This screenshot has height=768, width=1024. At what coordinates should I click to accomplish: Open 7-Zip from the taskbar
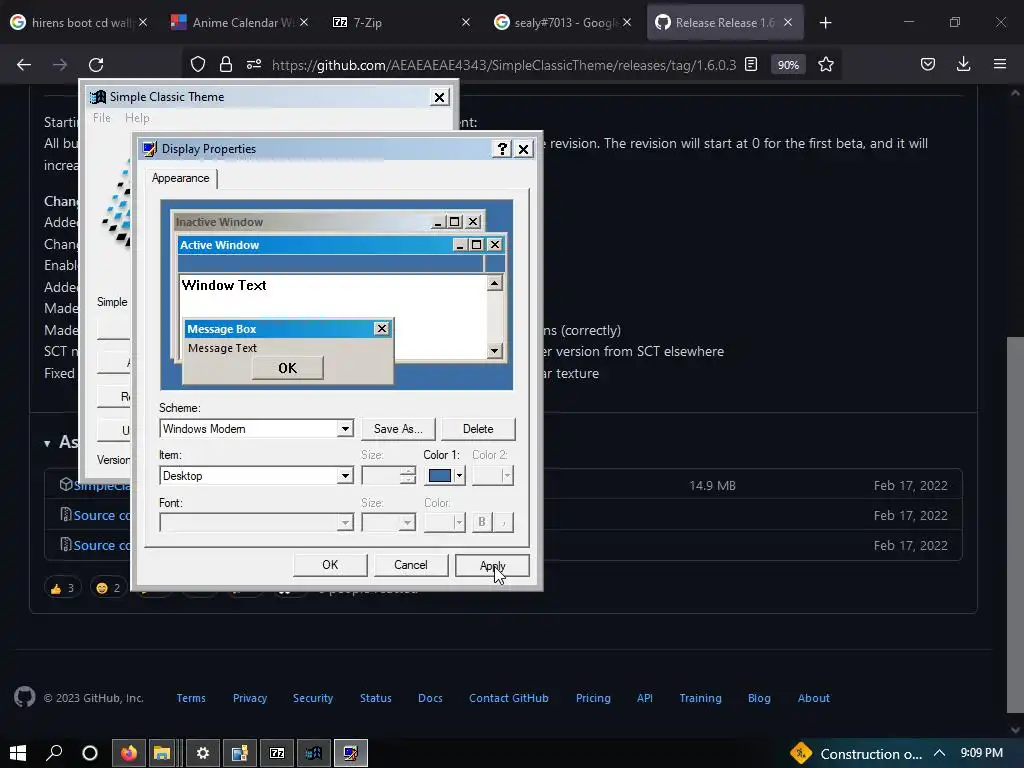[x=277, y=753]
